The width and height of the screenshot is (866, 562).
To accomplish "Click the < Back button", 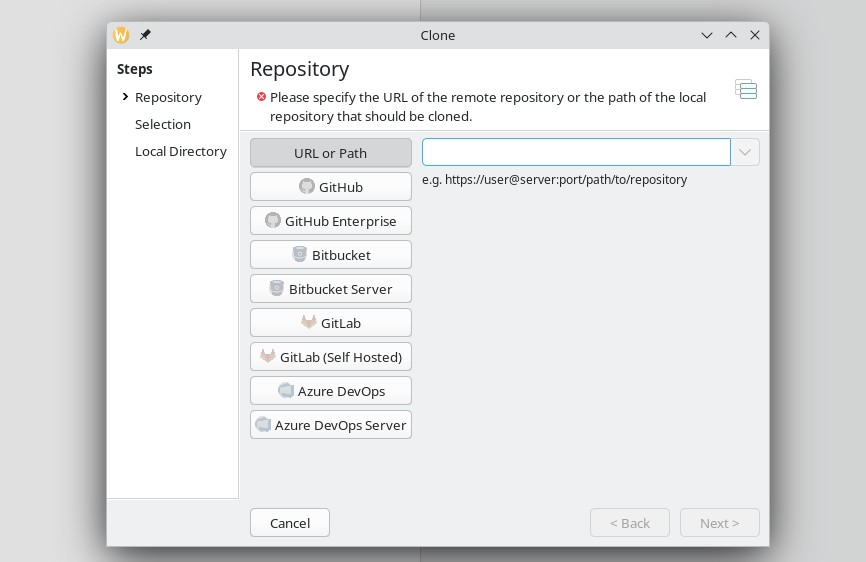I will point(630,523).
